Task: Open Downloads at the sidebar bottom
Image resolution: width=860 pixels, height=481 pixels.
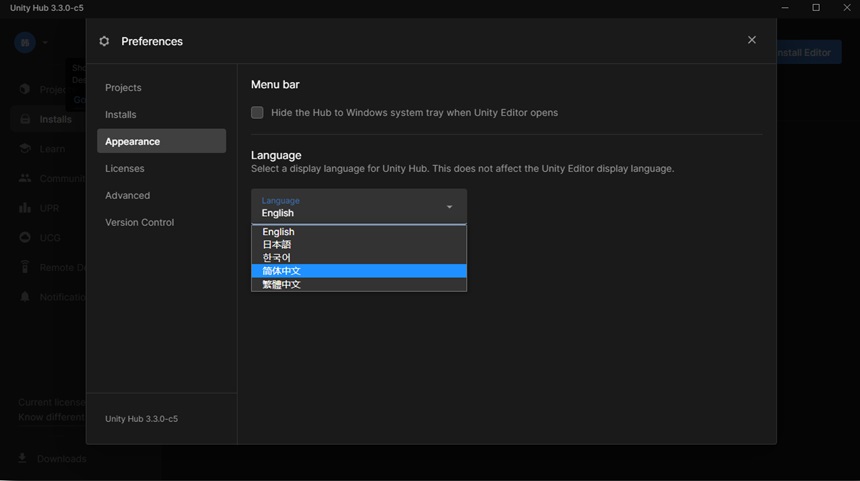Action: pos(61,459)
